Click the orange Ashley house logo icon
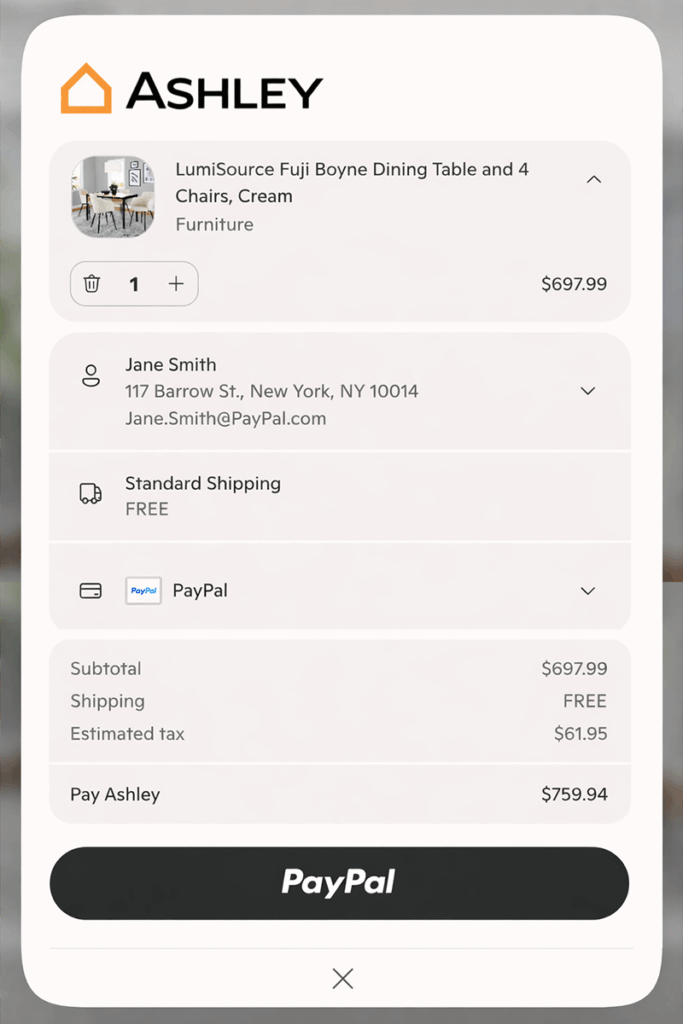The height and width of the screenshot is (1024, 683). [x=86, y=88]
